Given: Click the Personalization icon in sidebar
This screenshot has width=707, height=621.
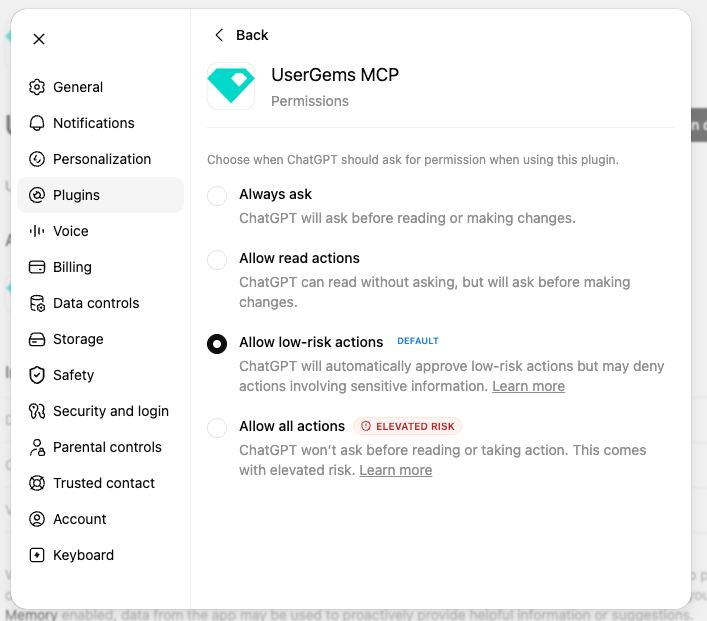Looking at the screenshot, I should coord(37,159).
